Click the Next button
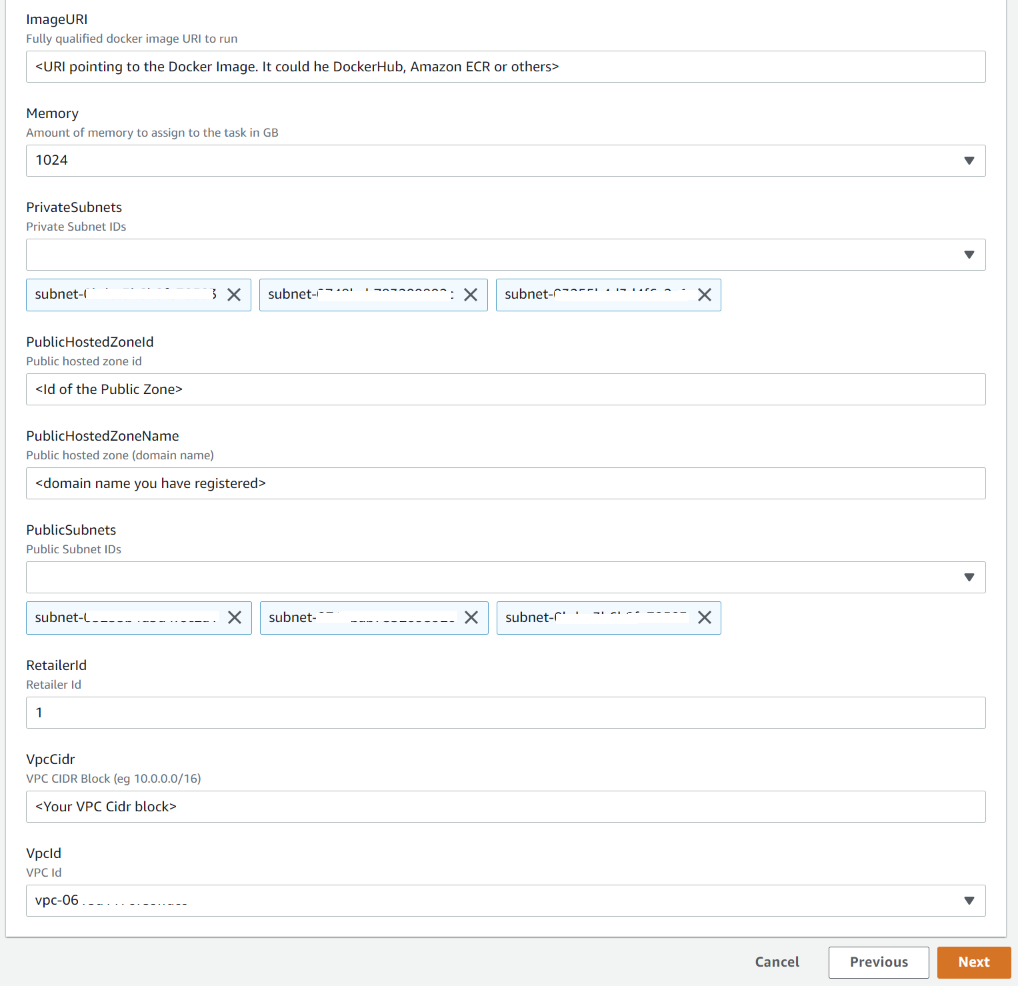Viewport: 1018px width, 986px height. 973,962
